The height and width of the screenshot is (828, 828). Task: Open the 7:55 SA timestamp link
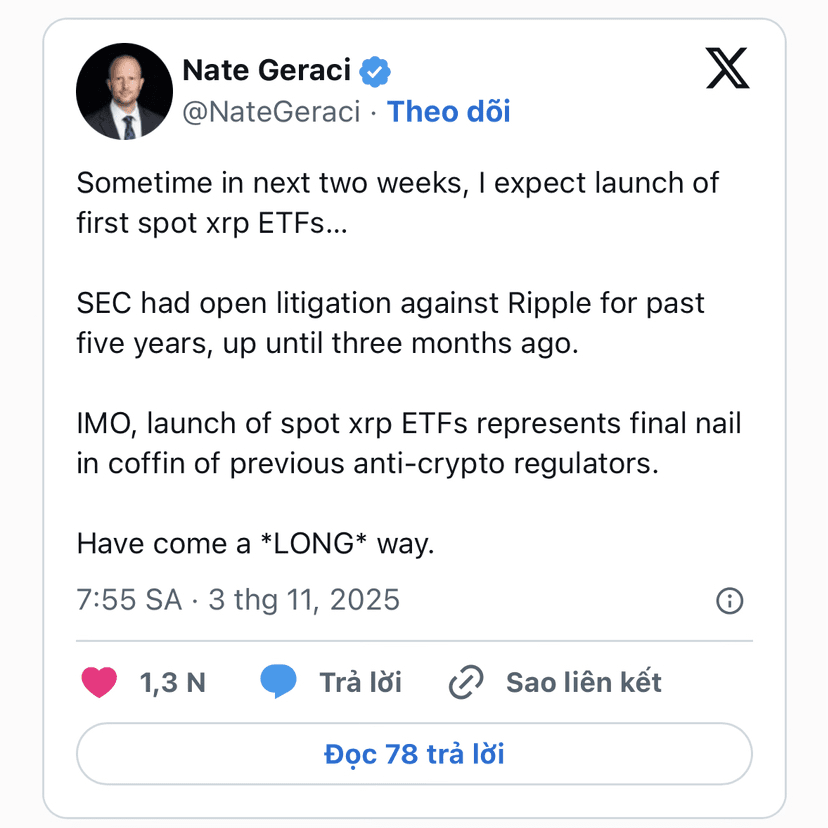[x=129, y=600]
